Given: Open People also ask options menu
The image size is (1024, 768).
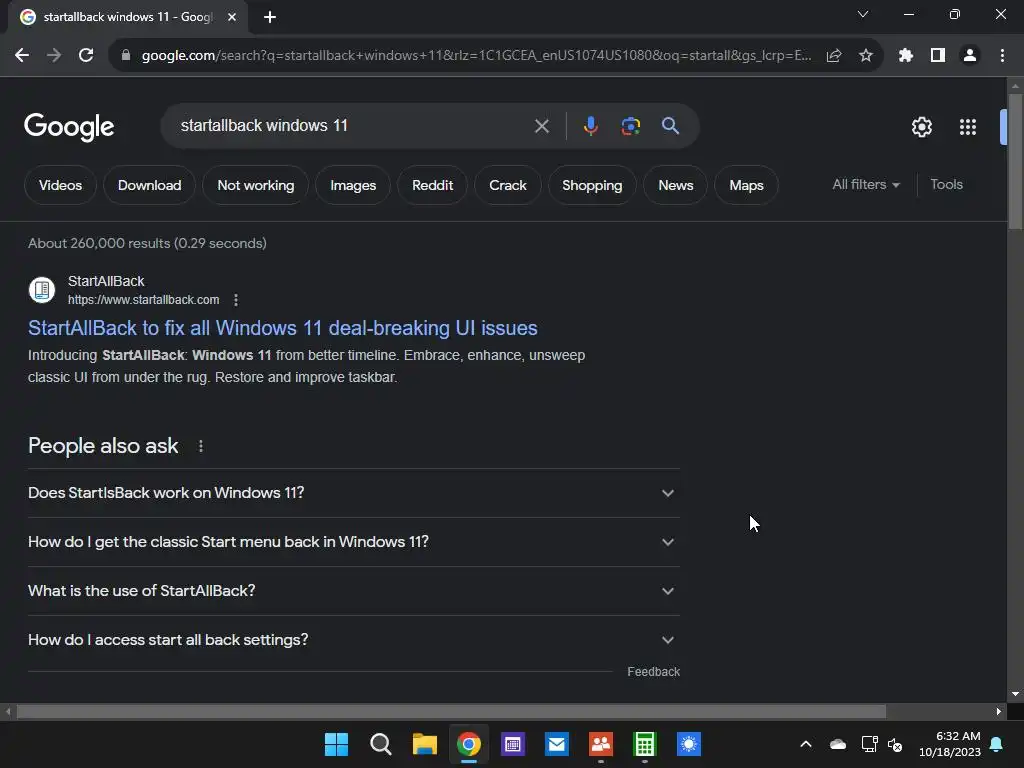Looking at the screenshot, I should (x=200, y=446).
